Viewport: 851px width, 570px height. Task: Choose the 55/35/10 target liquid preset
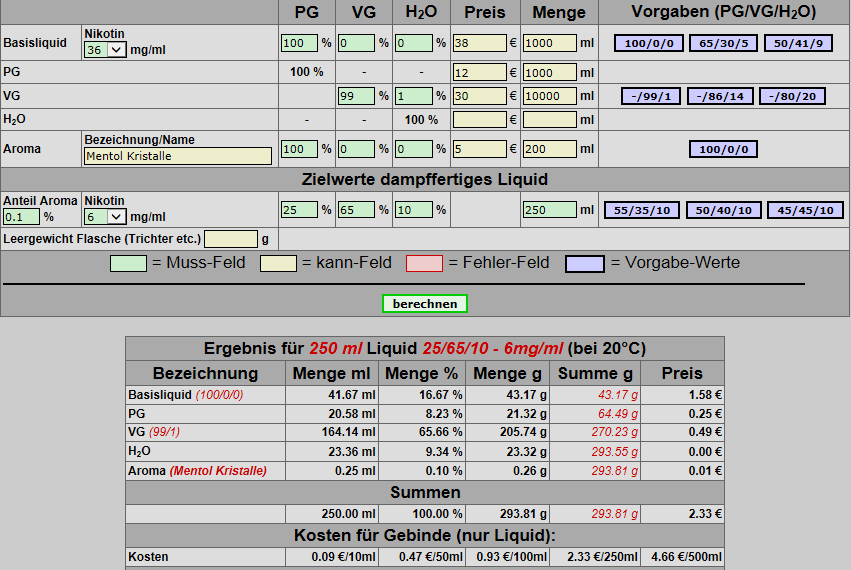click(x=640, y=210)
